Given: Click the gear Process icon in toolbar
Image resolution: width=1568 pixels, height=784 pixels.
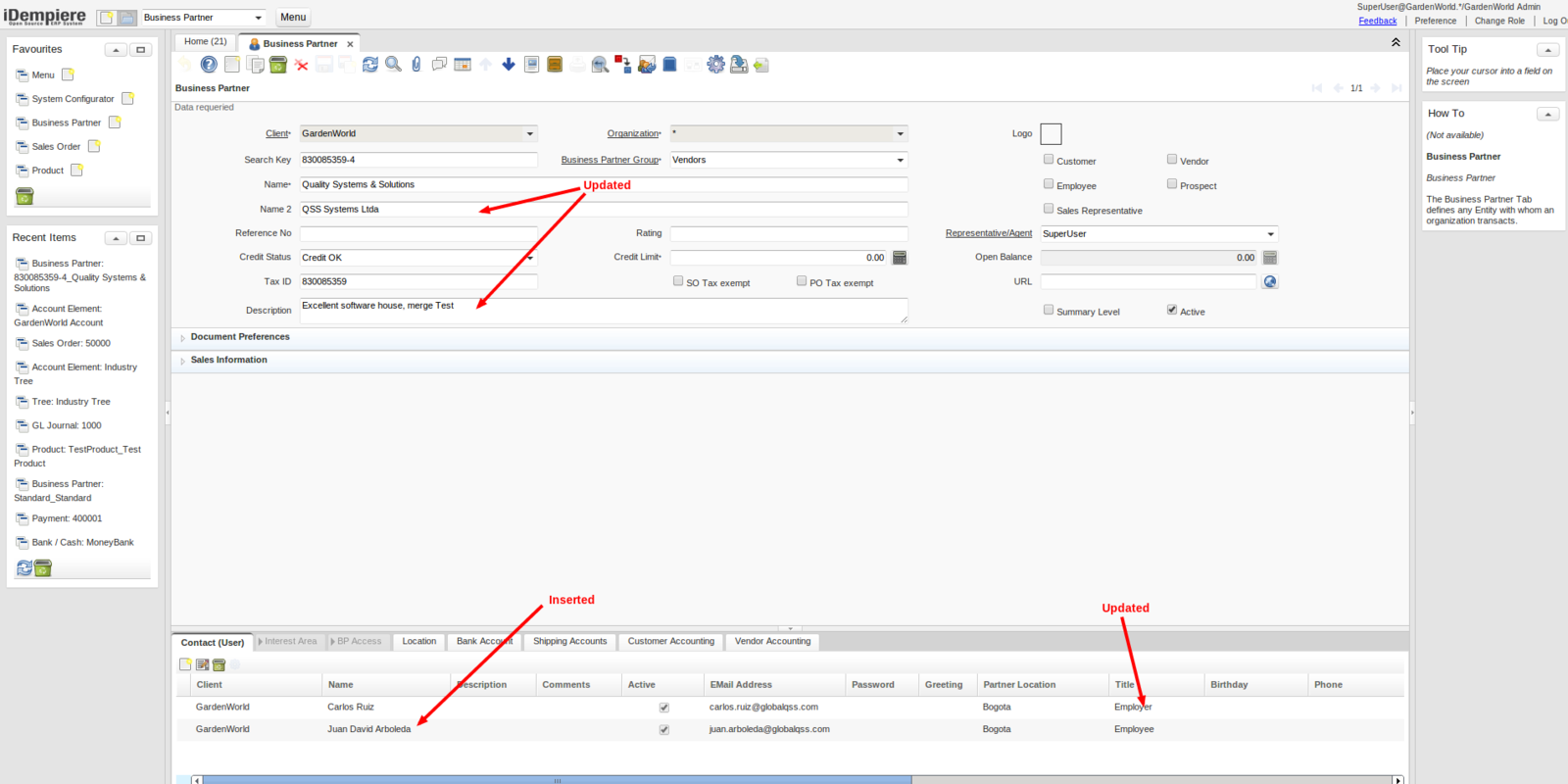Looking at the screenshot, I should coord(716,65).
